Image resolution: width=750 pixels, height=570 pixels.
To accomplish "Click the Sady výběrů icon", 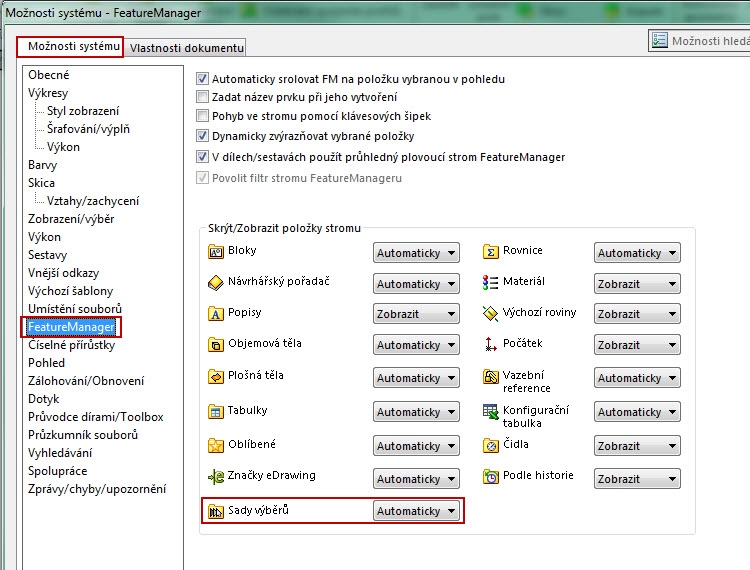I will 215,512.
